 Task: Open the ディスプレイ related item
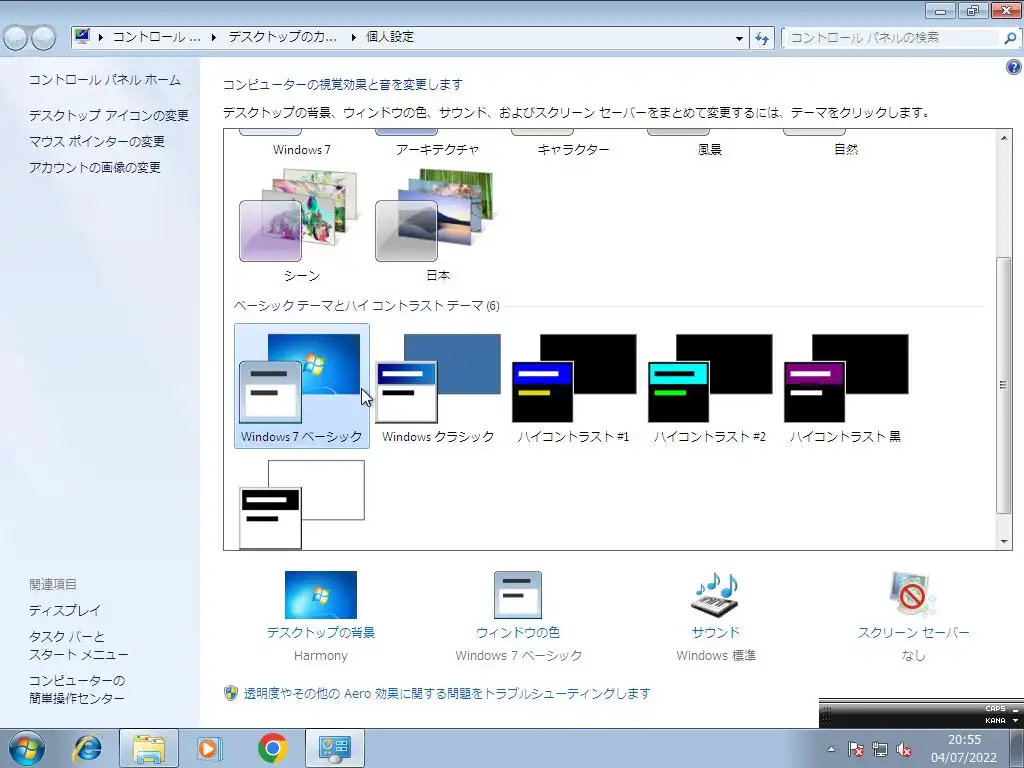65,611
